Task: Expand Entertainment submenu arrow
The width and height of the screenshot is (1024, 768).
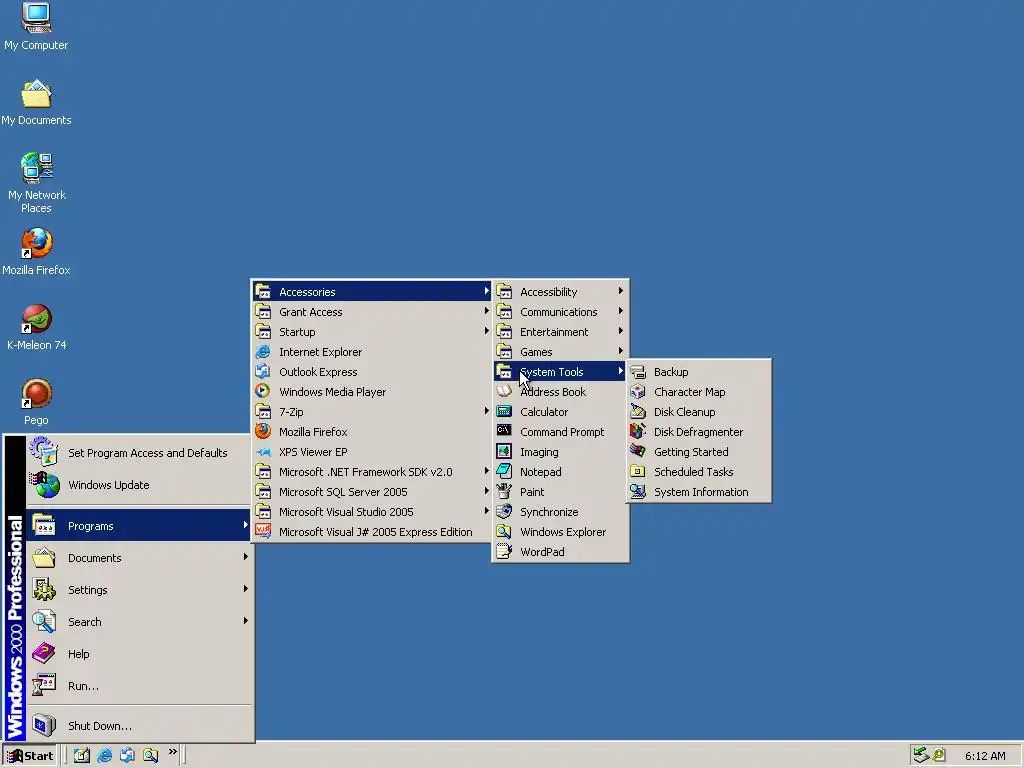Action: (620, 331)
